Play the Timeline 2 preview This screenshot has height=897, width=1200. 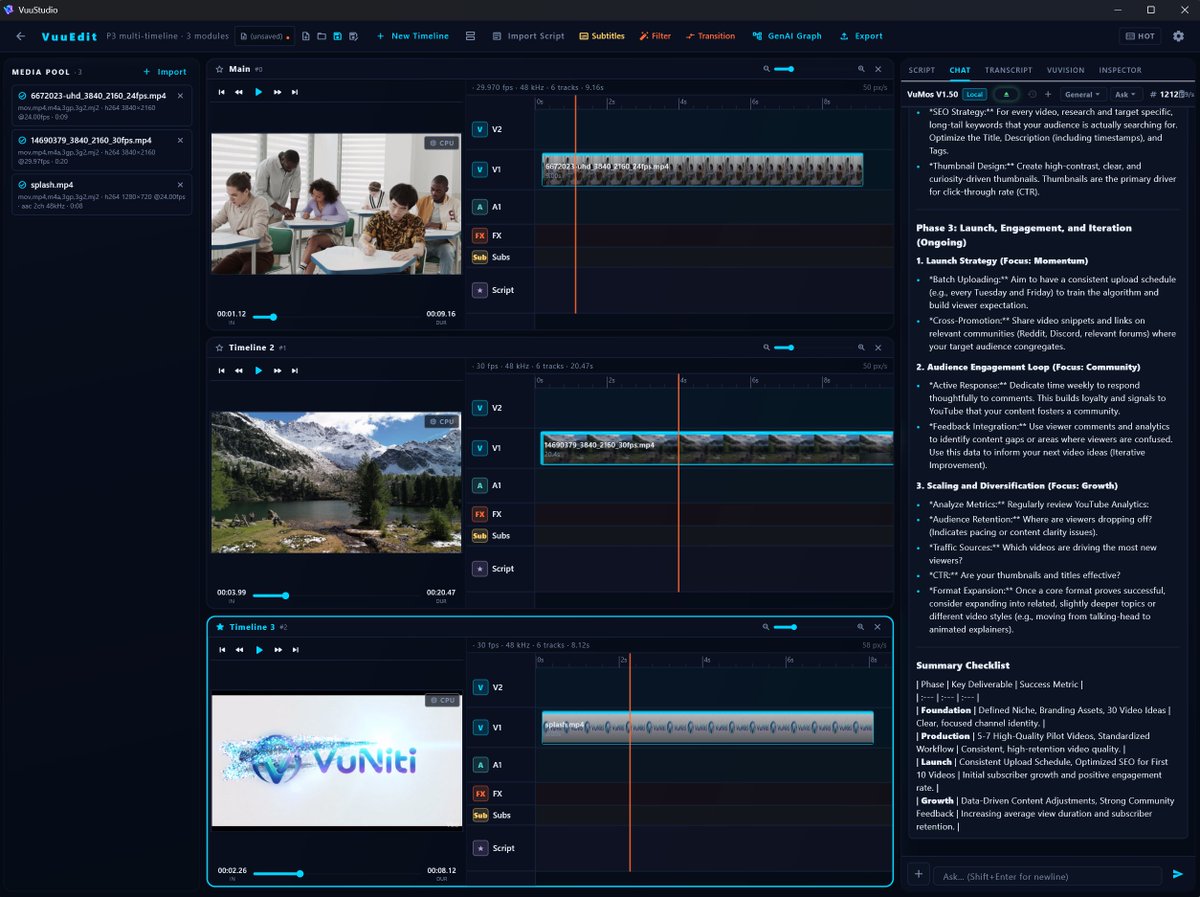point(258,371)
